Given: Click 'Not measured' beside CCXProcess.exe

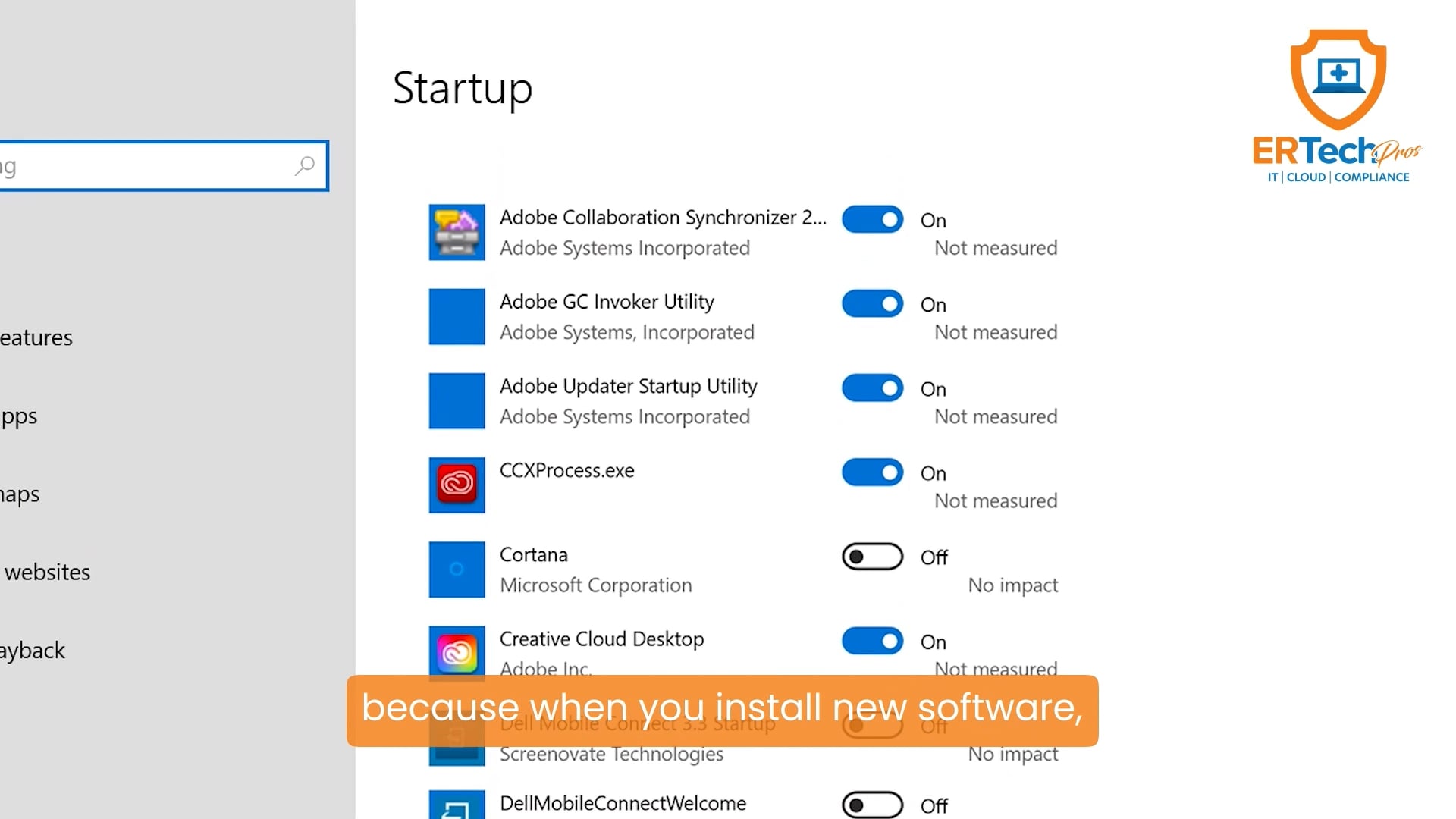Looking at the screenshot, I should [996, 501].
